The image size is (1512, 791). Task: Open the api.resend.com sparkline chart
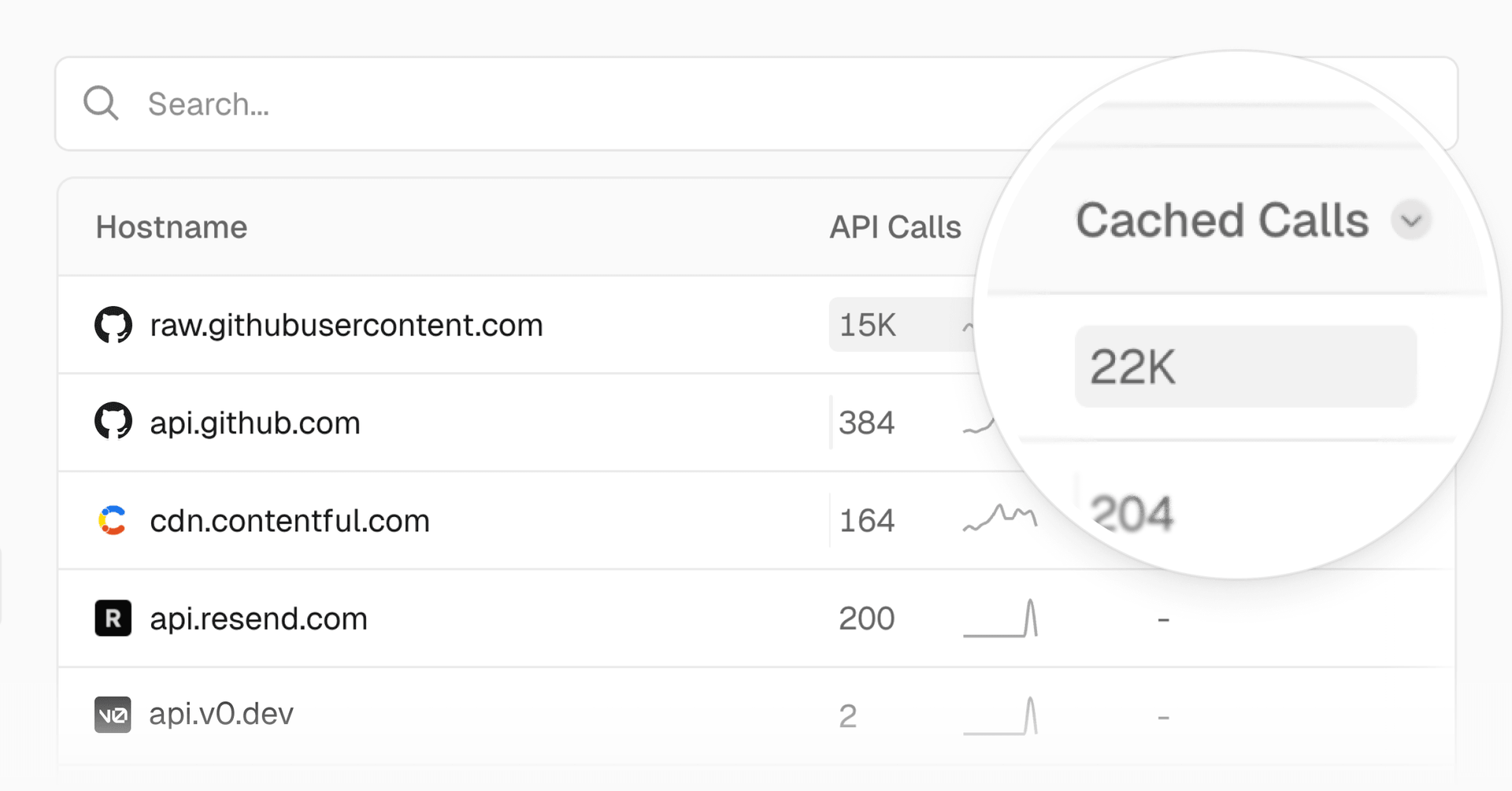click(1000, 618)
